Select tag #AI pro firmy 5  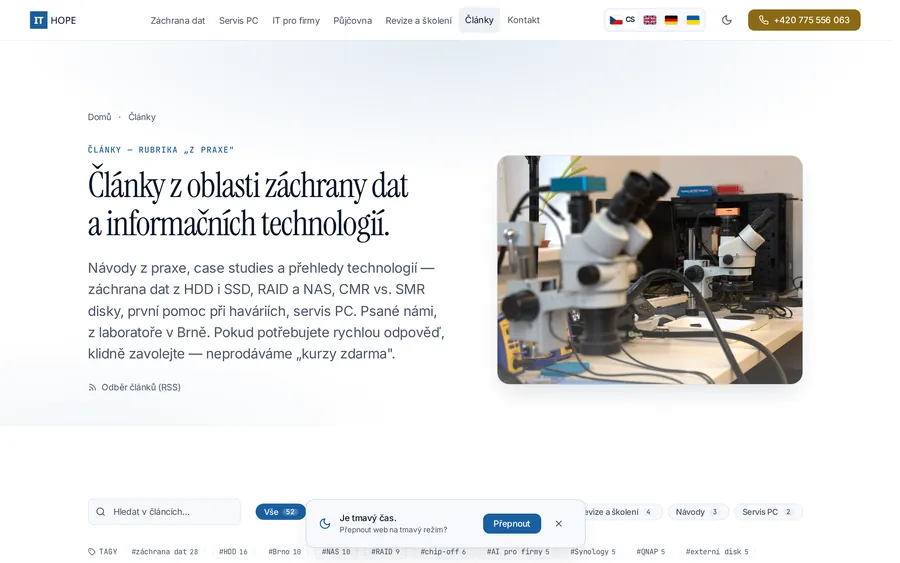click(x=518, y=552)
